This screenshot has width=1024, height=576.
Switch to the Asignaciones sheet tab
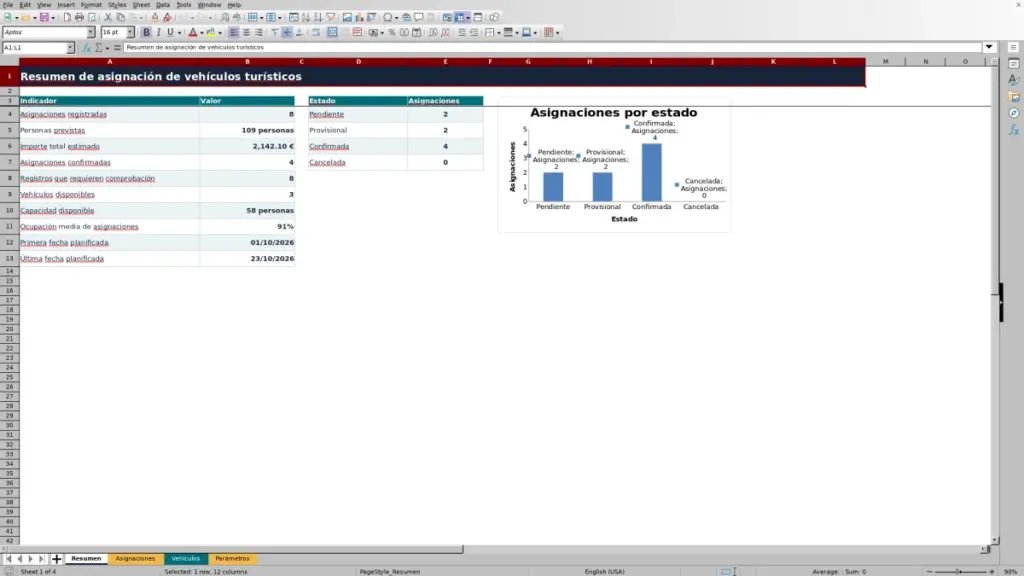(x=135, y=558)
